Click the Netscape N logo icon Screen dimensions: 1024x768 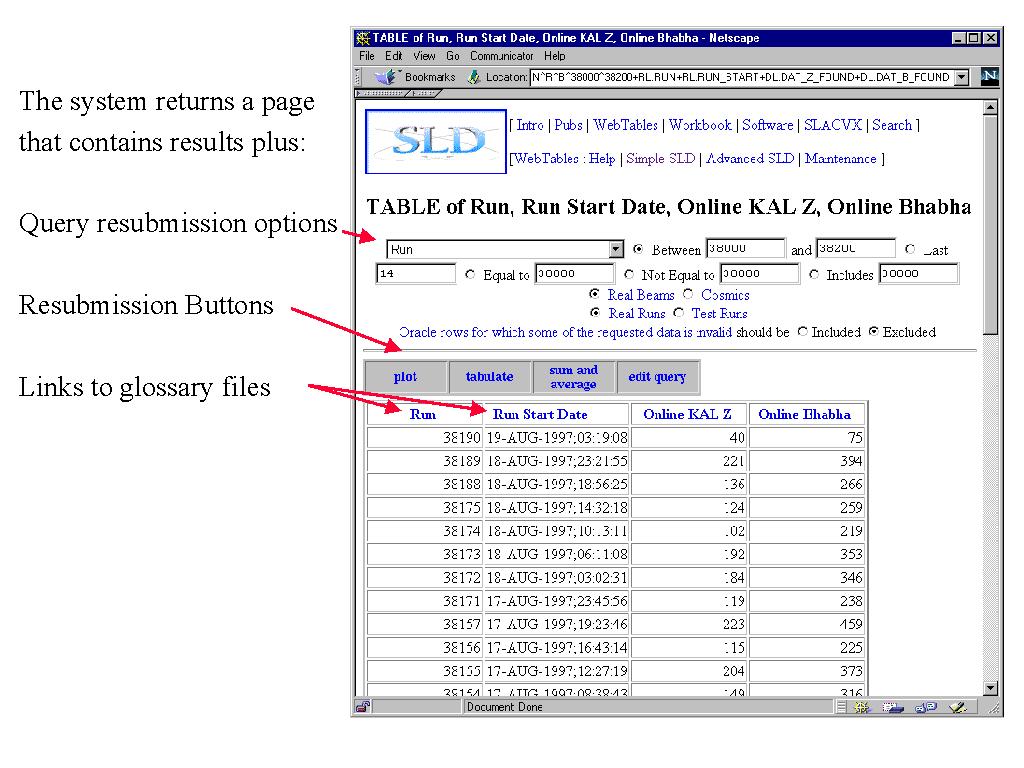tap(989, 77)
